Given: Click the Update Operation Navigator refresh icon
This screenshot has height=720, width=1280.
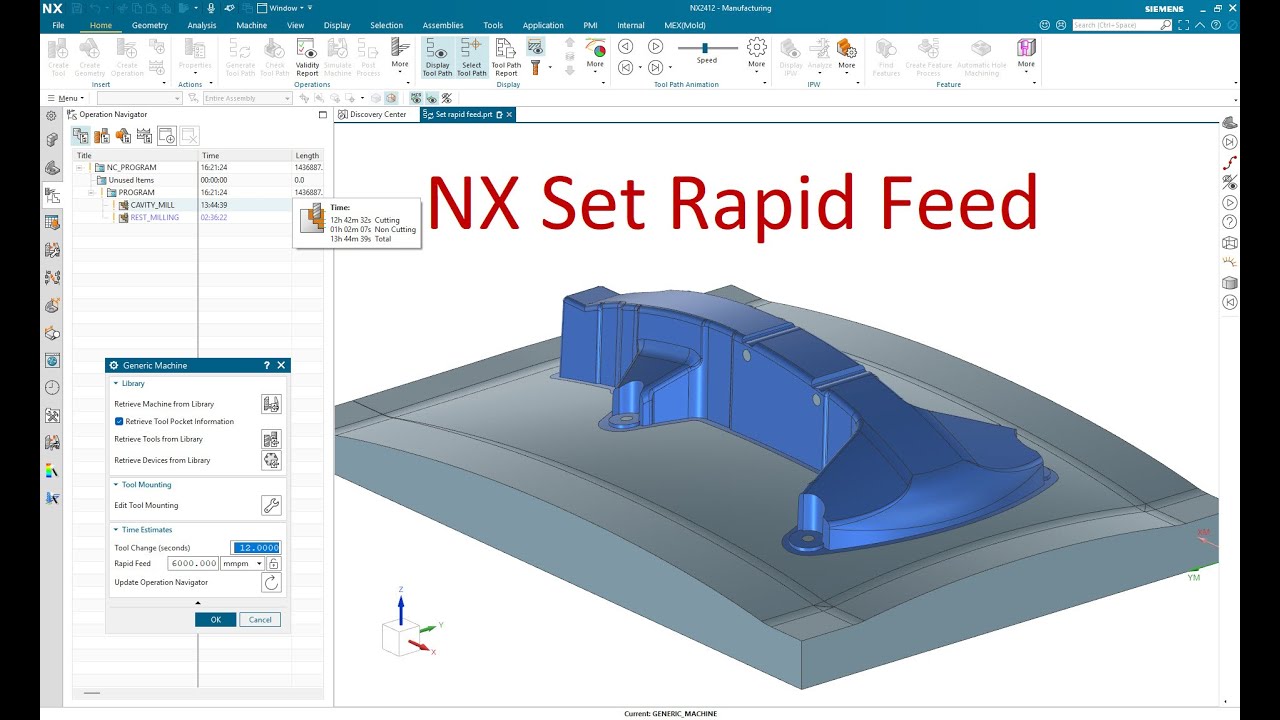Looking at the screenshot, I should 271,582.
